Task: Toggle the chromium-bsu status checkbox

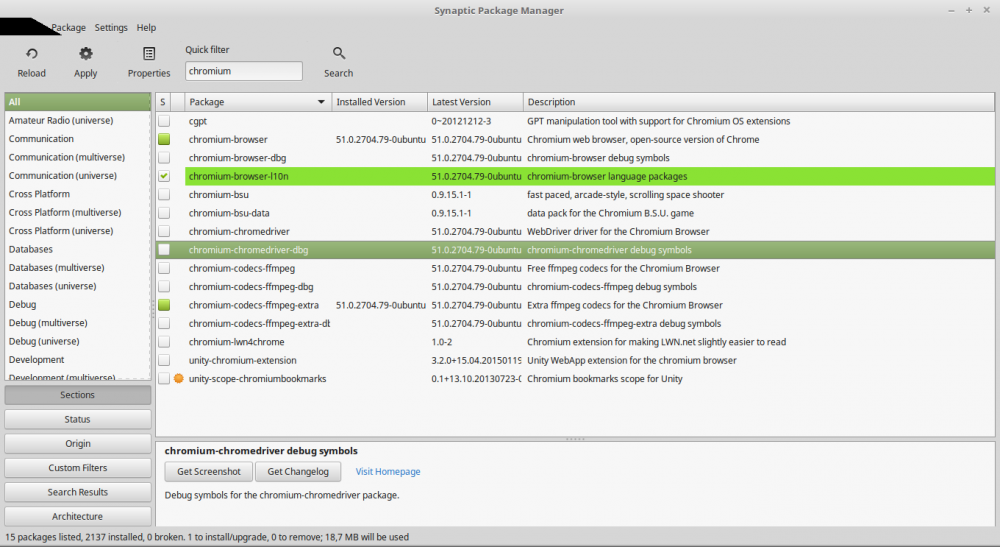Action: (164, 195)
